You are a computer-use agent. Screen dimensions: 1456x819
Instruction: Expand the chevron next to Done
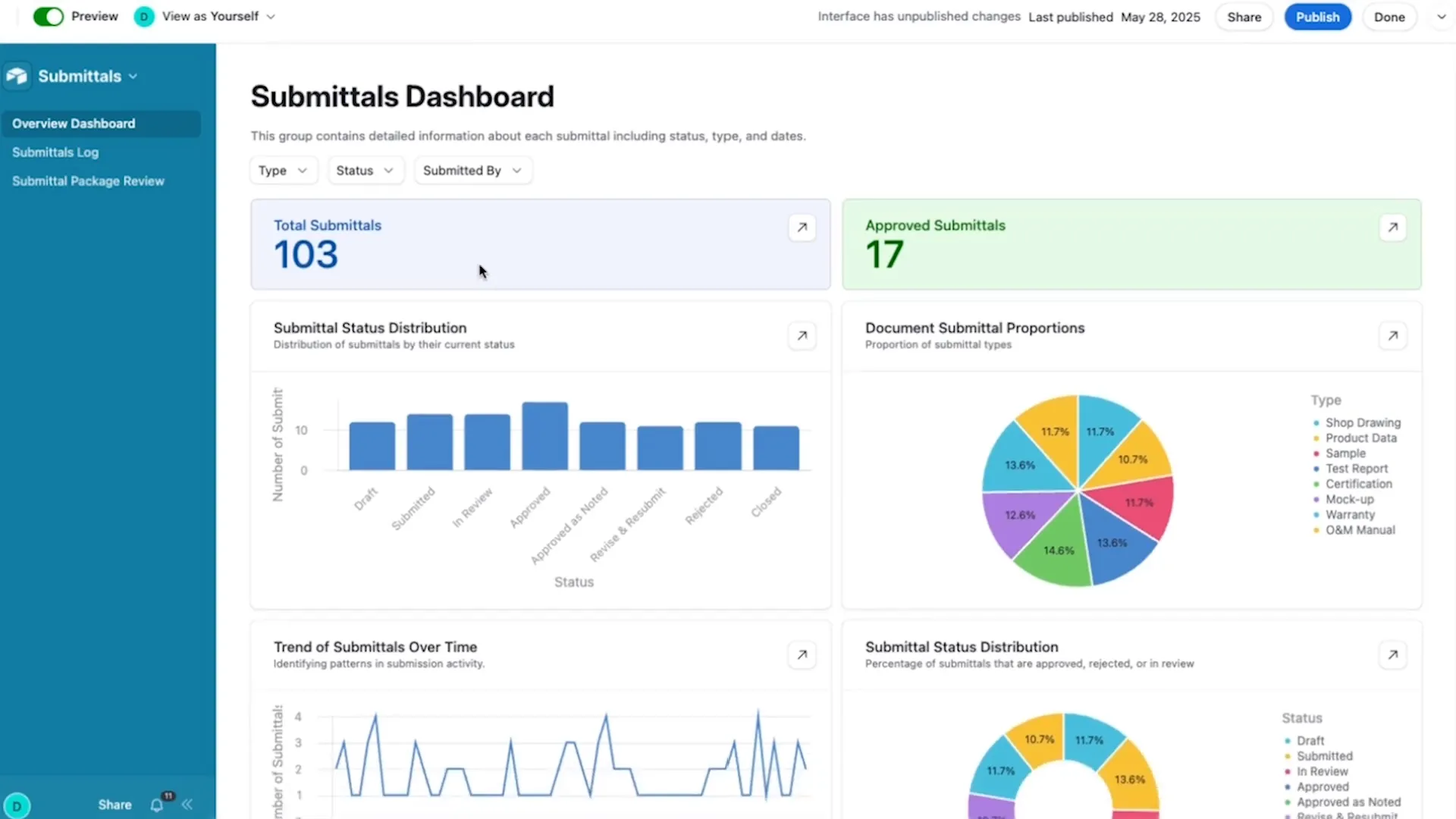point(1441,17)
